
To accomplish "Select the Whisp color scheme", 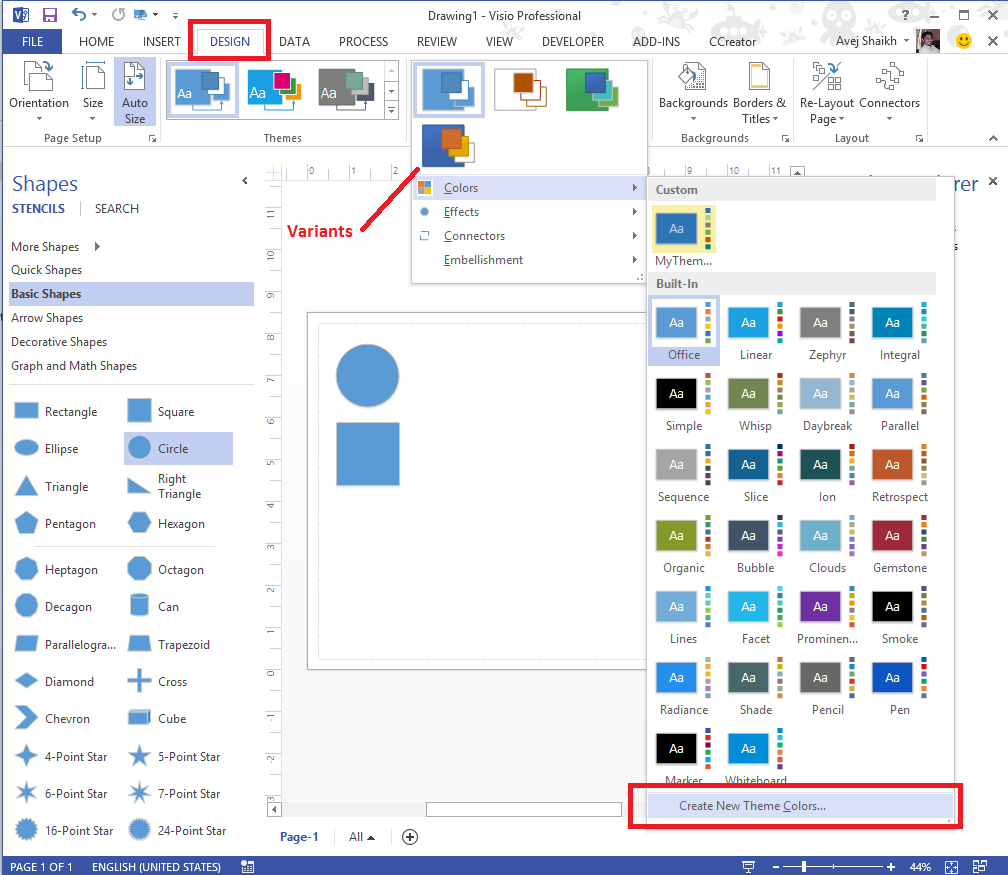I will 756,402.
